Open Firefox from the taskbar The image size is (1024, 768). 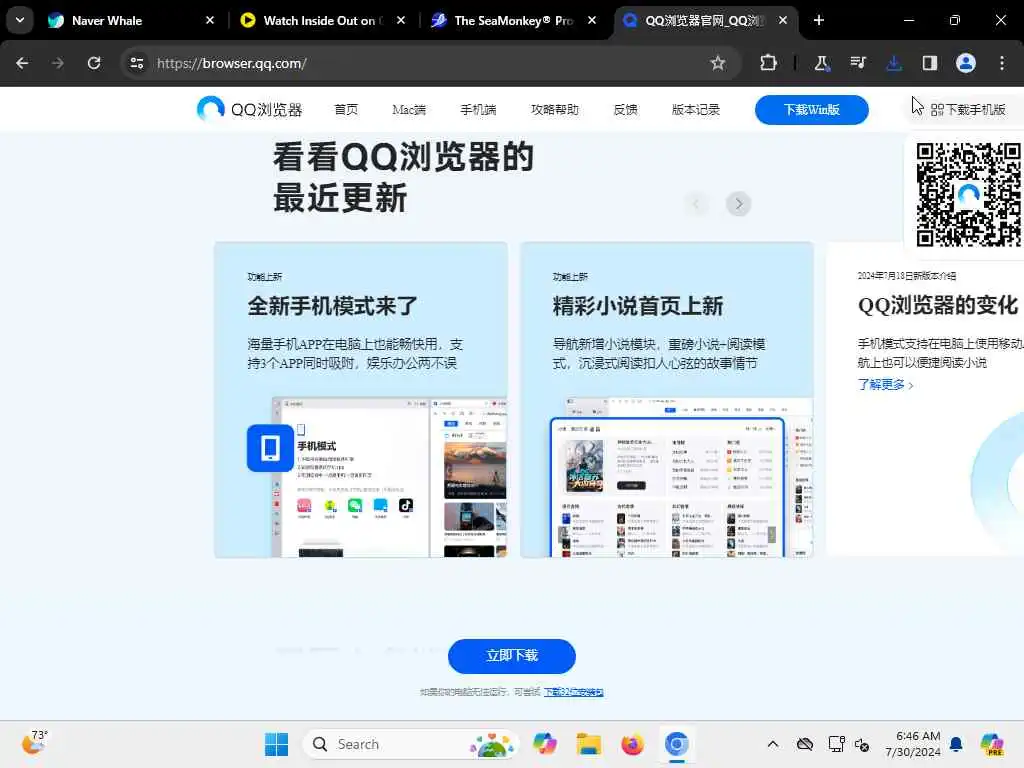click(632, 744)
